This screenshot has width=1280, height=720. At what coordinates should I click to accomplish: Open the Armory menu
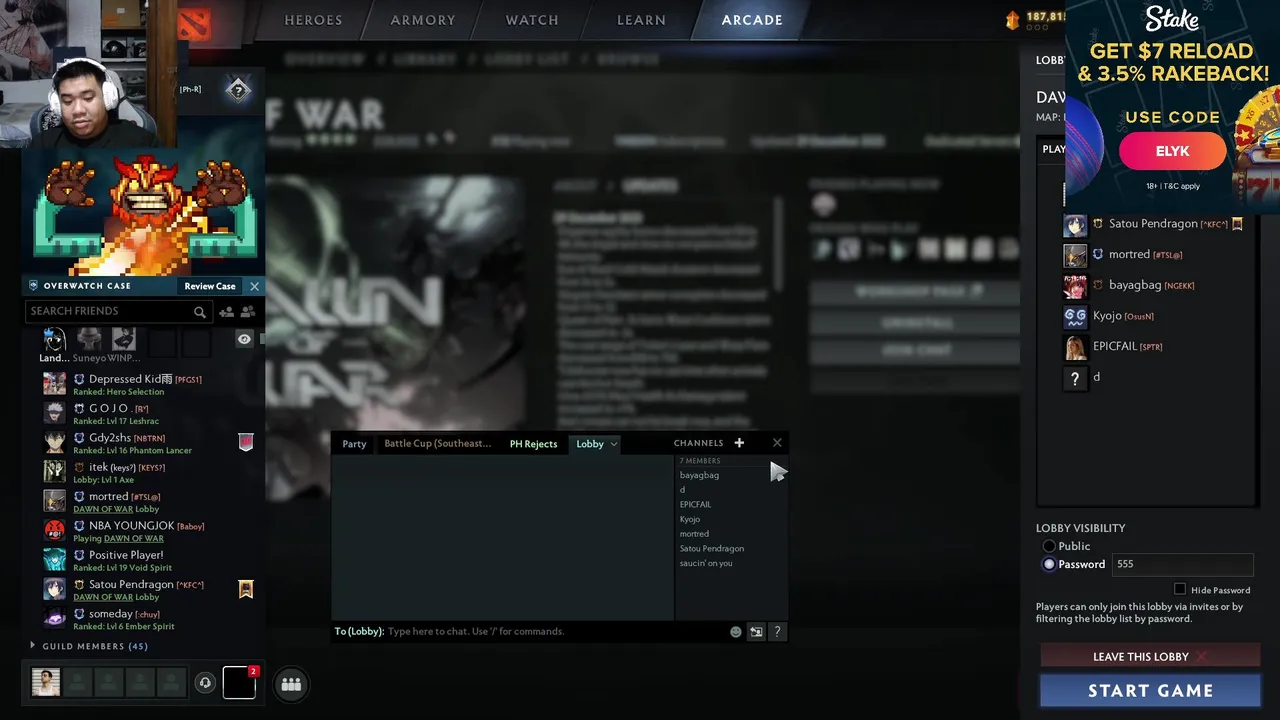(x=423, y=20)
